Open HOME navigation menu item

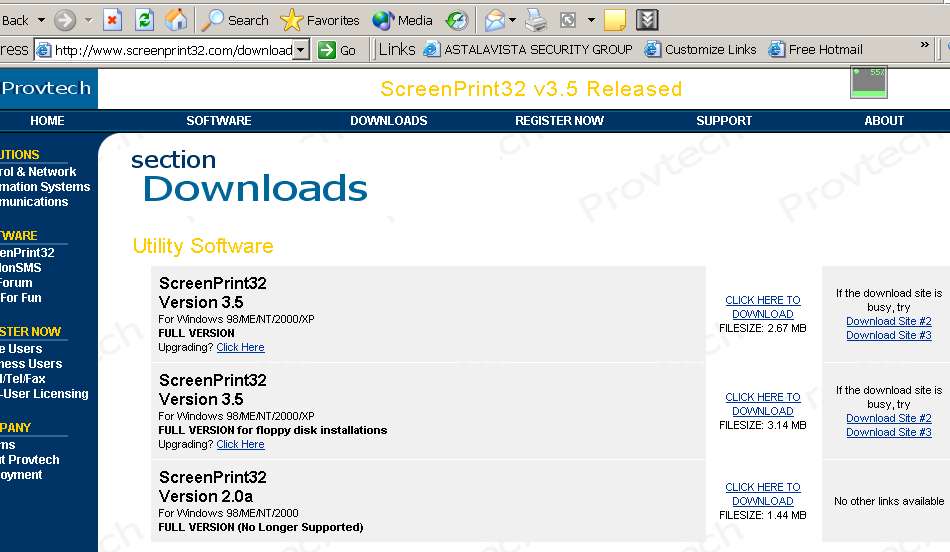tap(47, 121)
